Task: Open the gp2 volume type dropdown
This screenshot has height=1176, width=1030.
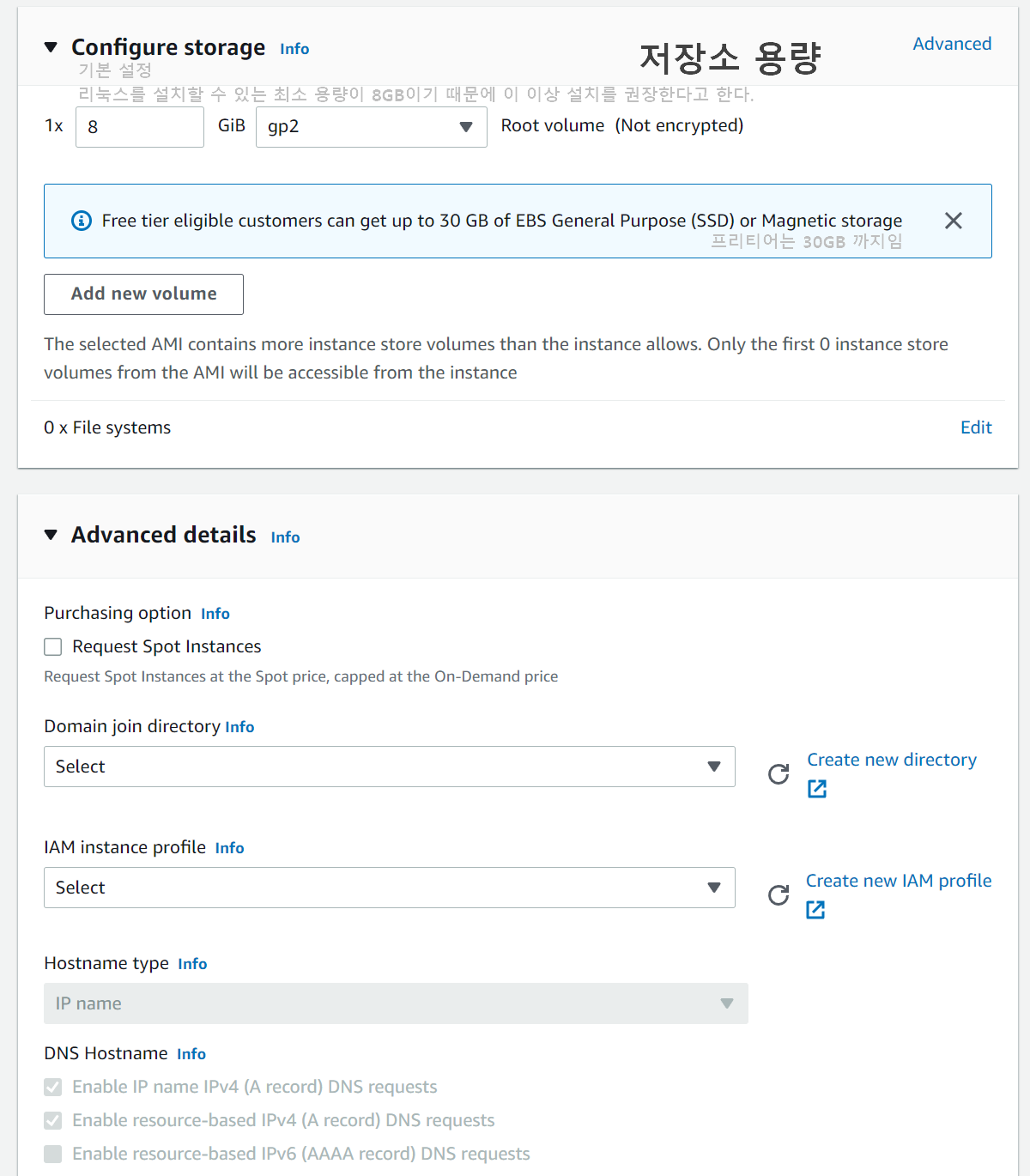Action: 372,127
